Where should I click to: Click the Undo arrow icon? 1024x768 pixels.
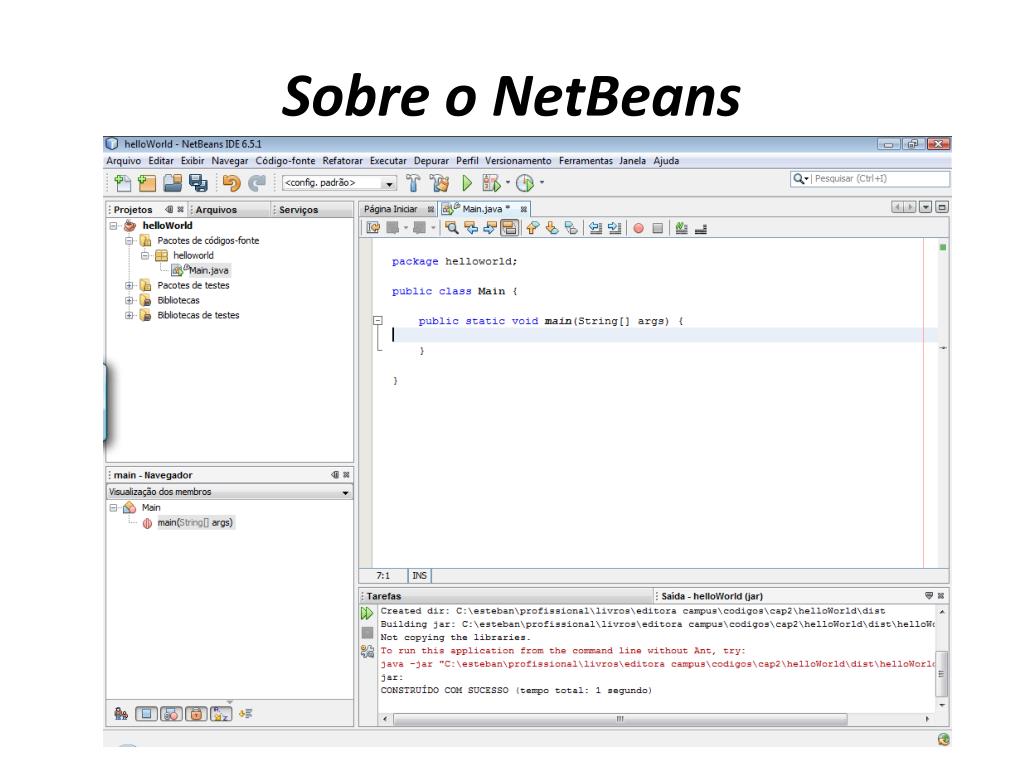pos(231,184)
